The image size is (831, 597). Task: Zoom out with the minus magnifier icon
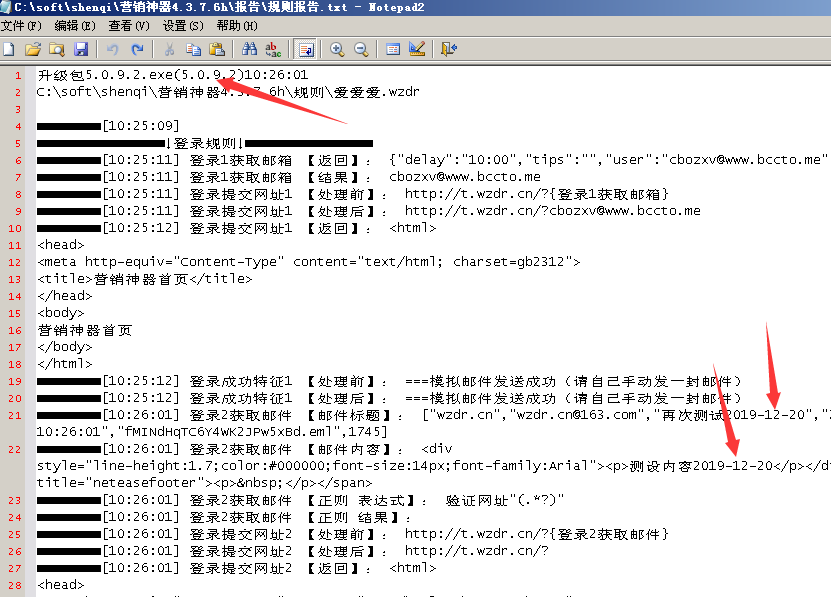[361, 49]
